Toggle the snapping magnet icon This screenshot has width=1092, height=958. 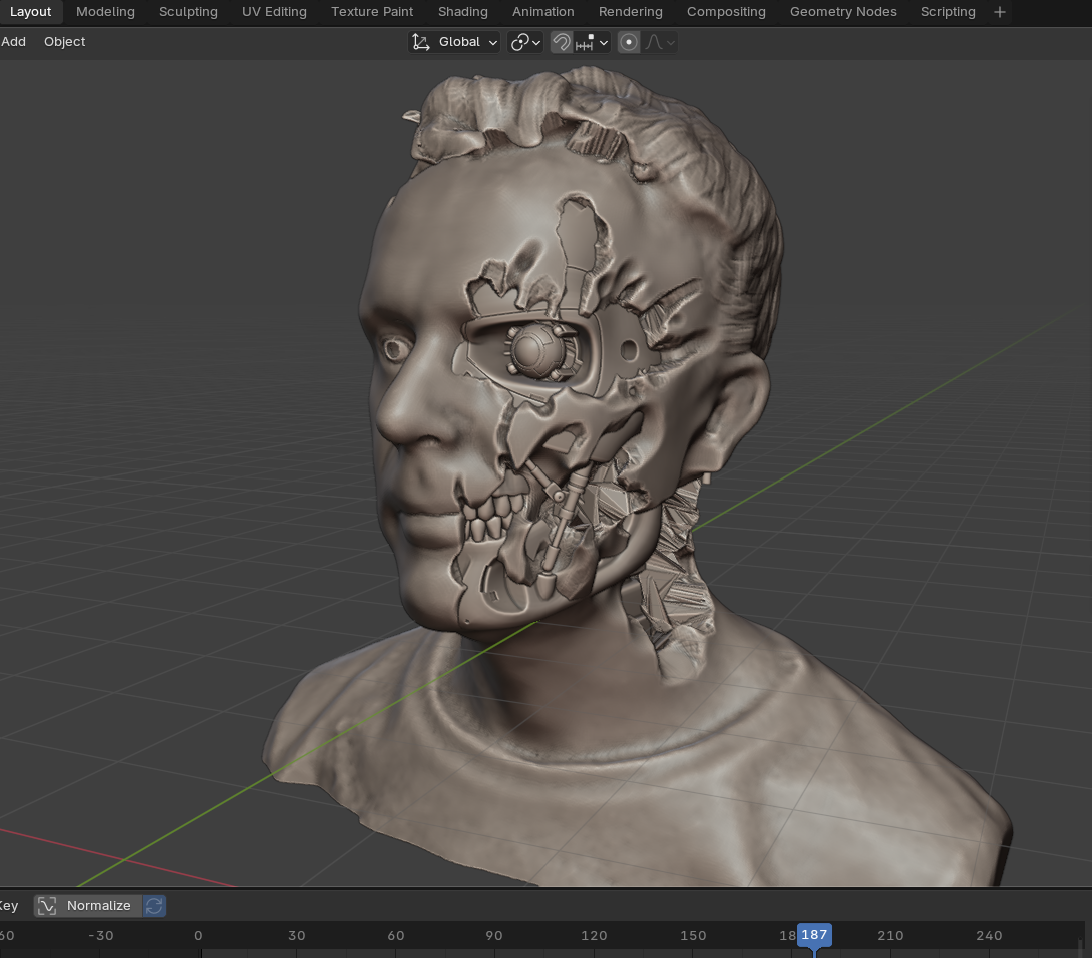pyautogui.click(x=562, y=42)
